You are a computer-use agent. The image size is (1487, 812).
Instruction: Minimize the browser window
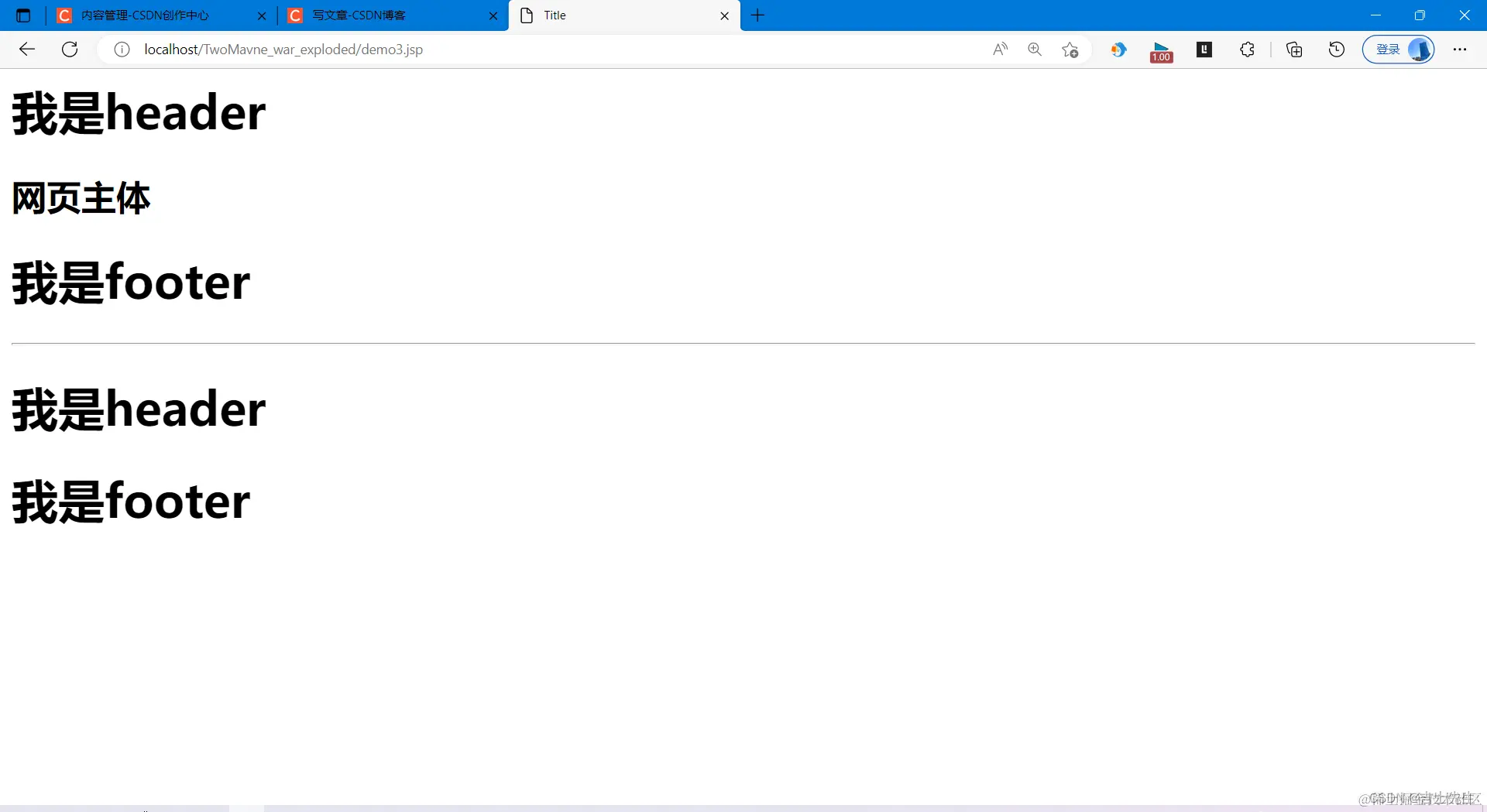coord(1376,15)
